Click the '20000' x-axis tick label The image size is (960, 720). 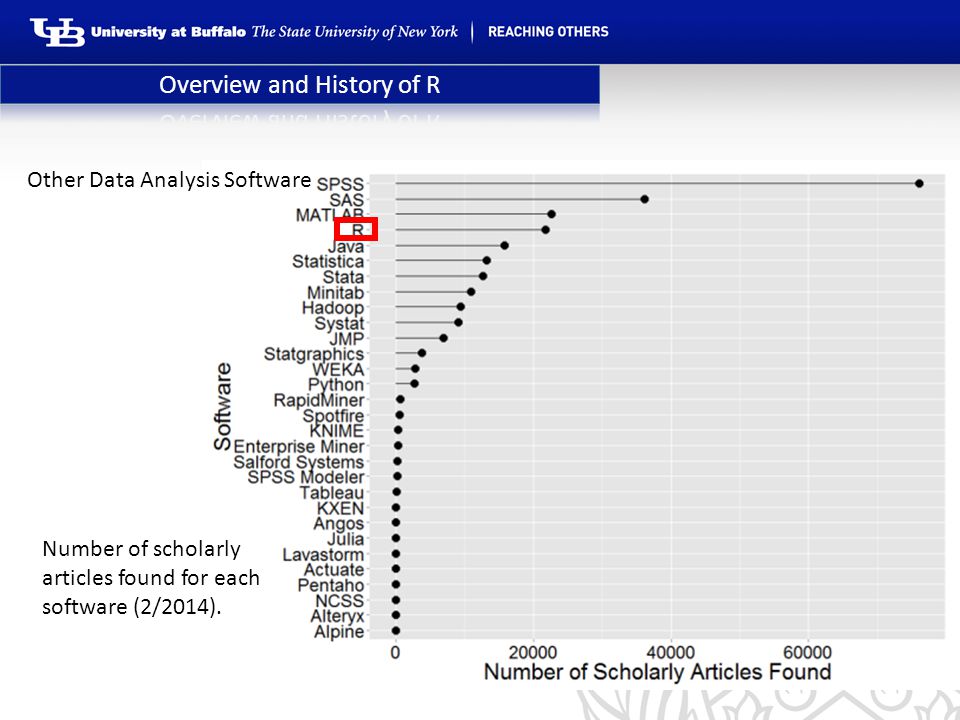coord(533,653)
